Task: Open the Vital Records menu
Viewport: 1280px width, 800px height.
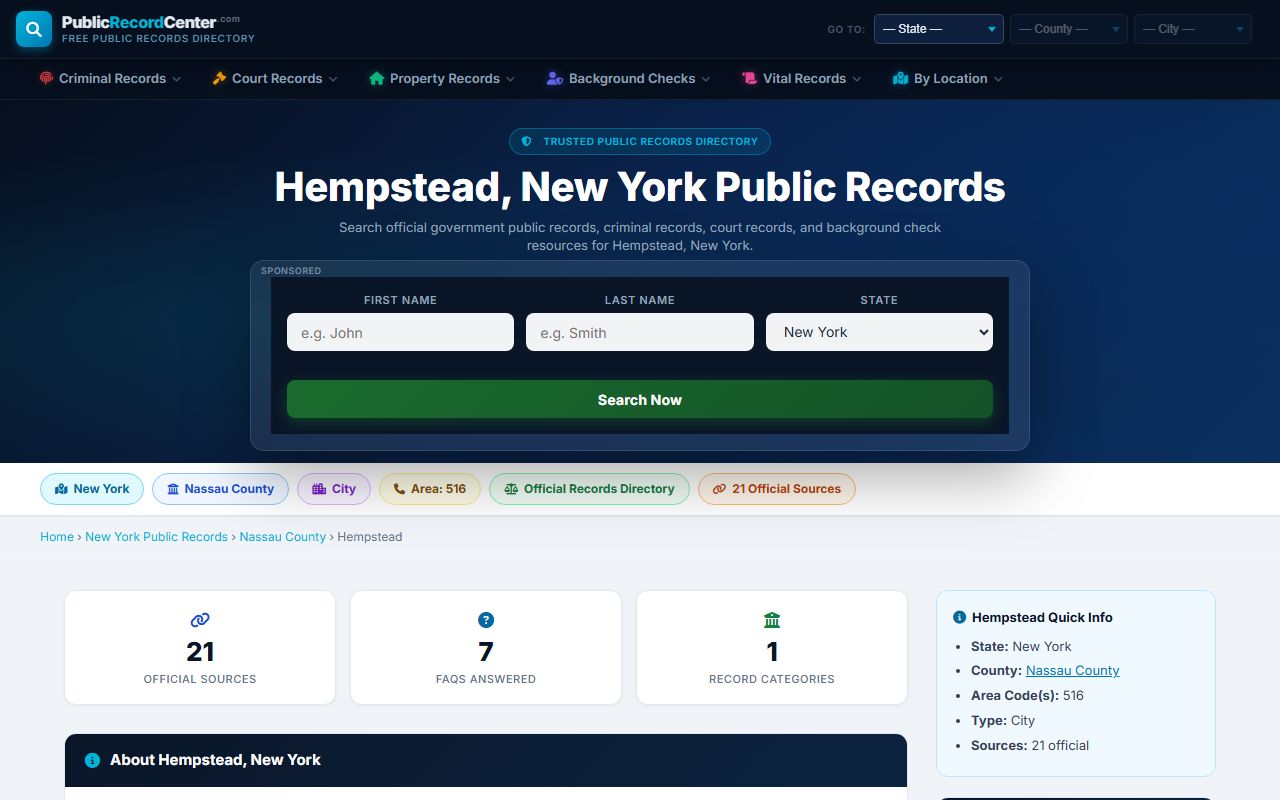Action: click(x=802, y=78)
